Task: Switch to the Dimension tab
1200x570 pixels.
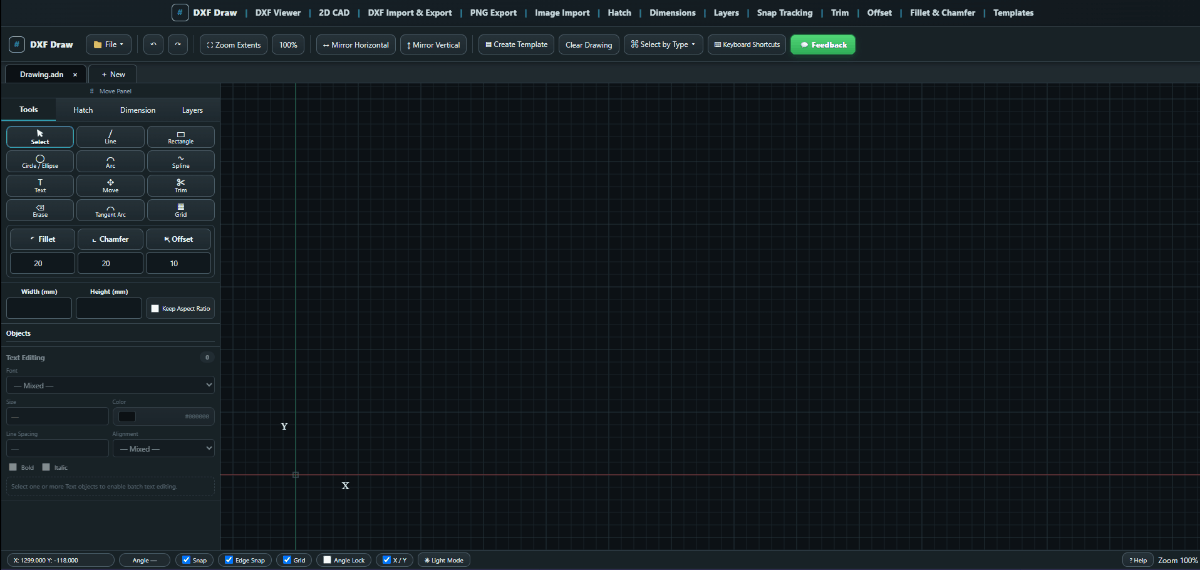Action: pos(138,110)
